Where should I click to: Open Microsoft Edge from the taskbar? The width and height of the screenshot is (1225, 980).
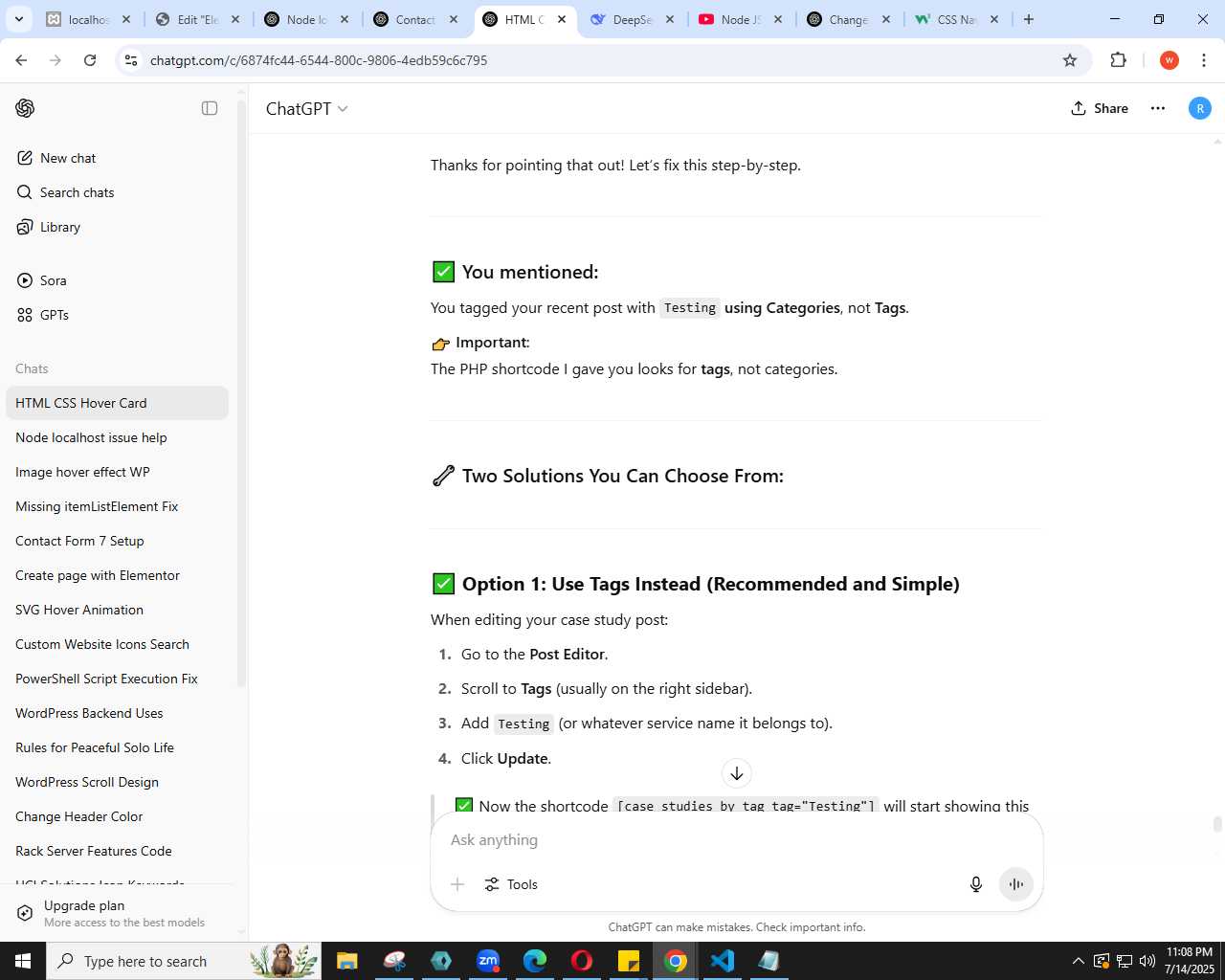tap(535, 961)
